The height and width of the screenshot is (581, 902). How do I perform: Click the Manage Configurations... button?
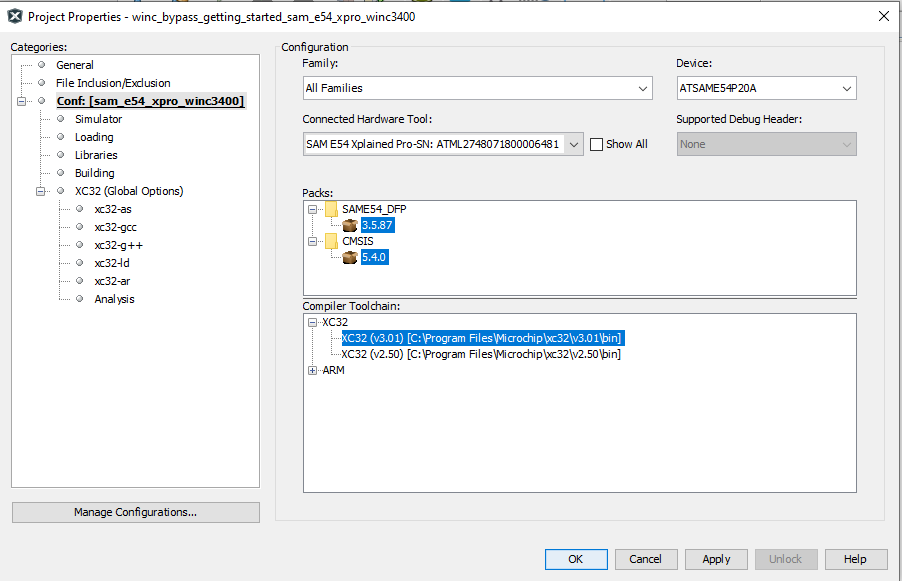tap(136, 513)
